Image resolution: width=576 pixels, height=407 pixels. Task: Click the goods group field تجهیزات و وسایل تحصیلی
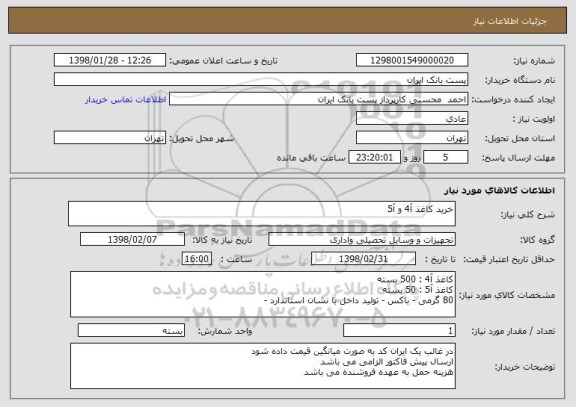[x=362, y=239]
